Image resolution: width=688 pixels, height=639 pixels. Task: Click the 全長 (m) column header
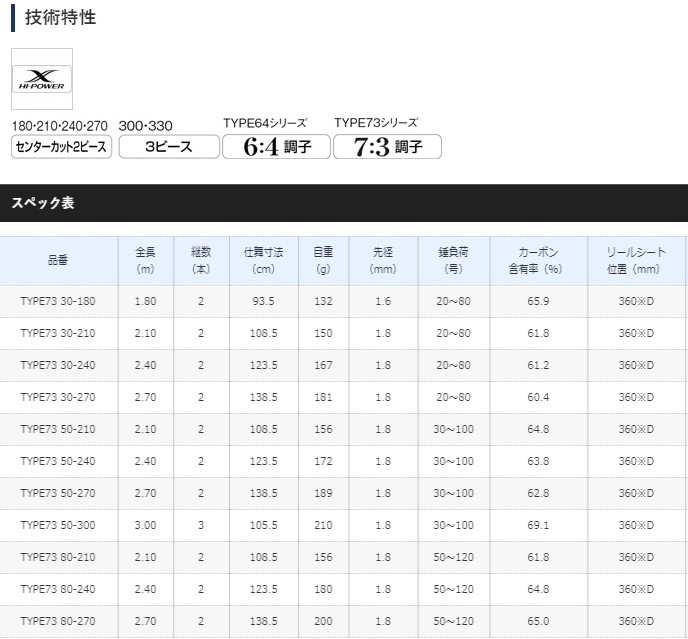pyautogui.click(x=145, y=261)
